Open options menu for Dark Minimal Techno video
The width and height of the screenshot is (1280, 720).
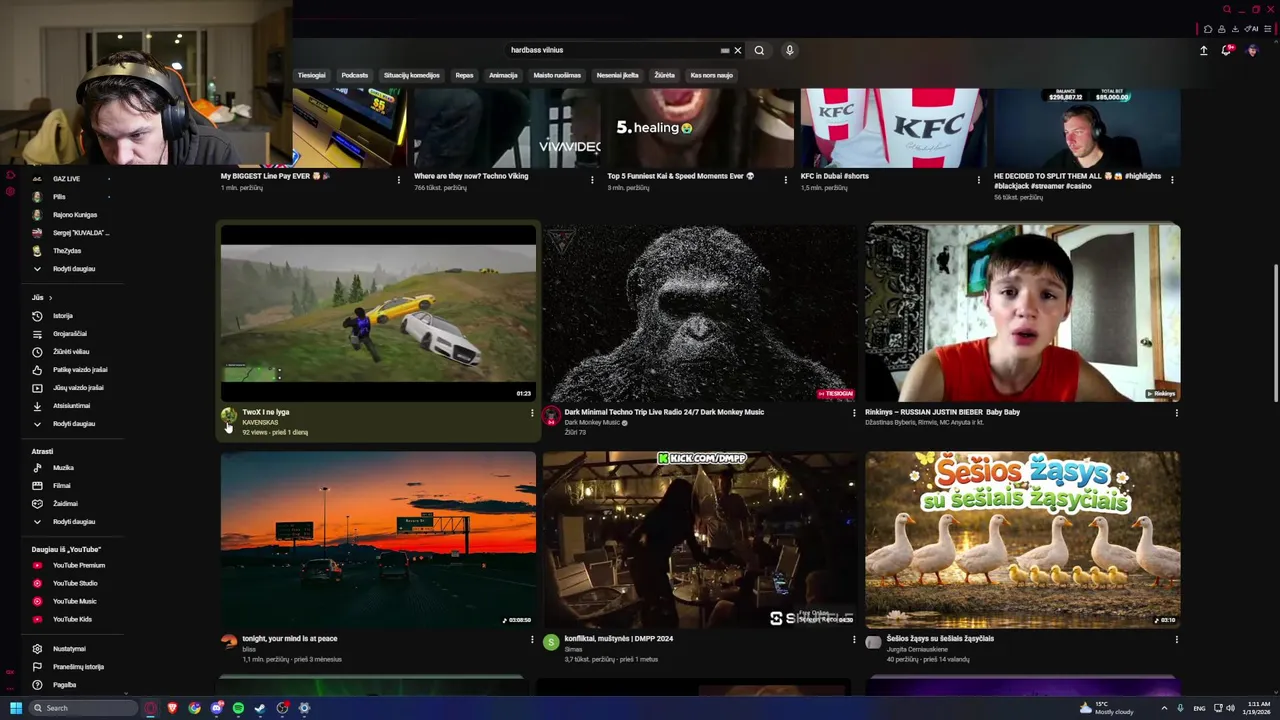click(854, 413)
